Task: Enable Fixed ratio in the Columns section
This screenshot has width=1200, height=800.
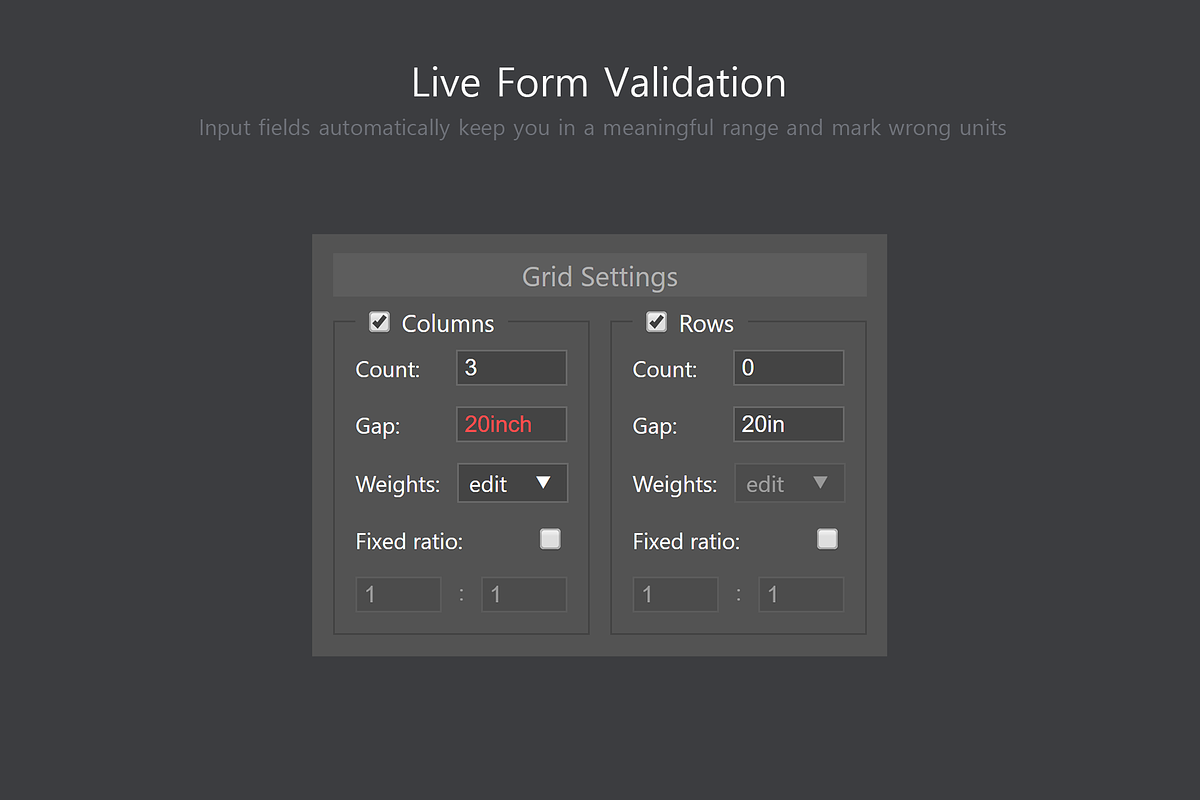Action: (550, 538)
